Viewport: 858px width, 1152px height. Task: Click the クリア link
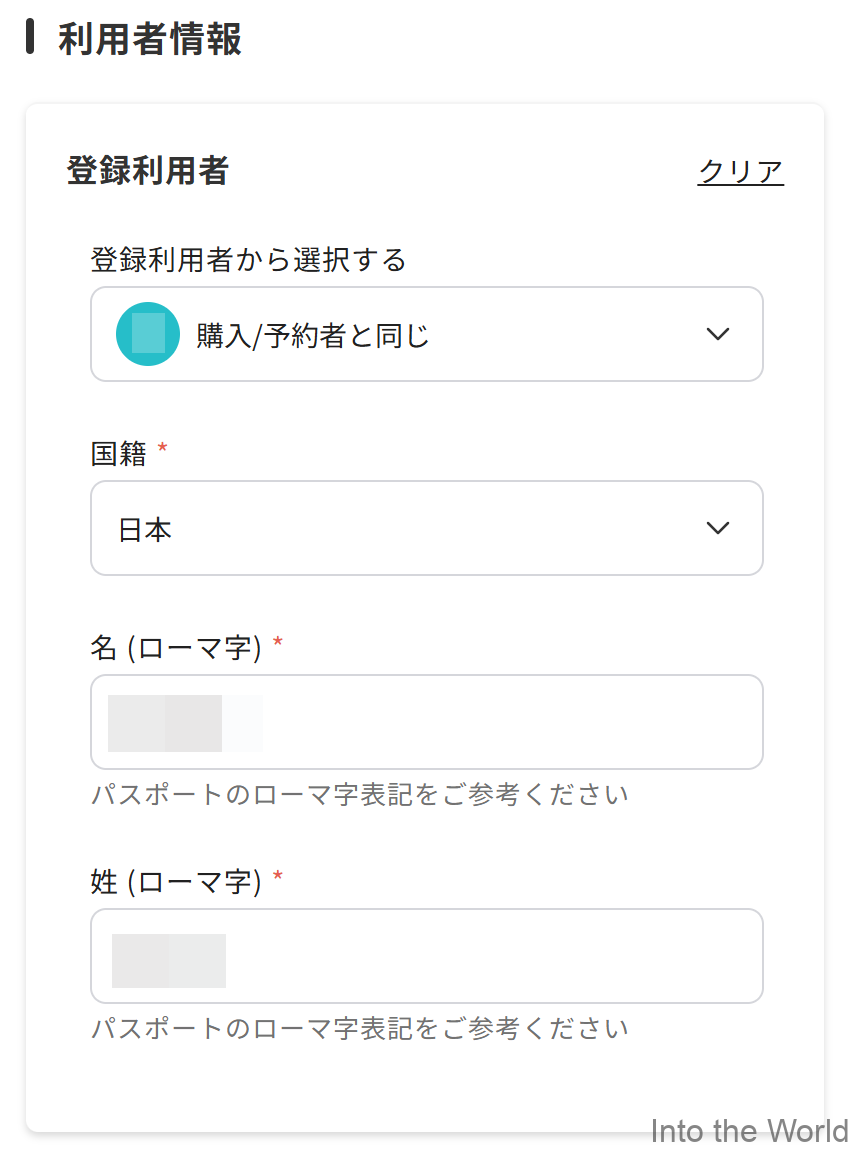[740, 170]
